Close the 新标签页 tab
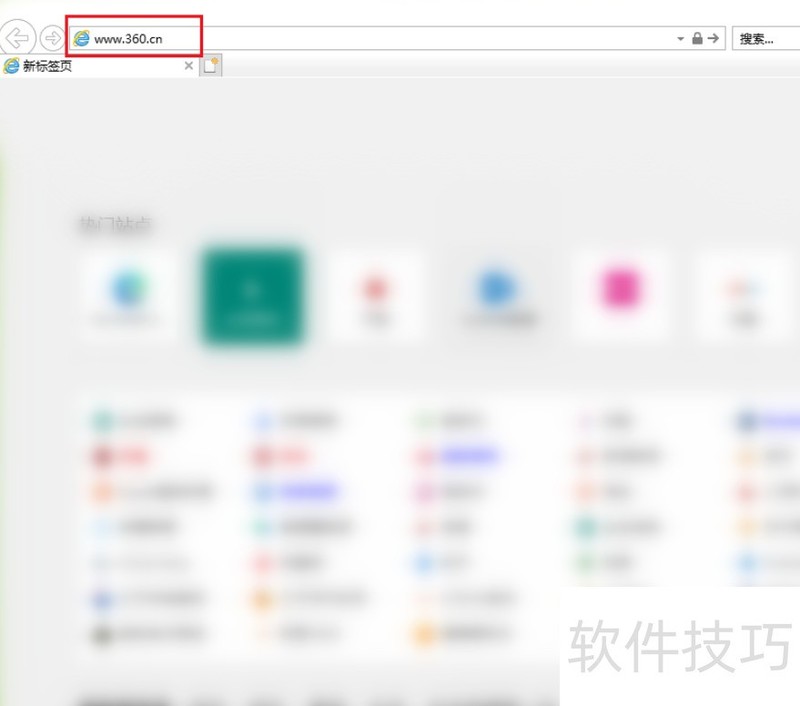This screenshot has height=706, width=800. click(189, 66)
